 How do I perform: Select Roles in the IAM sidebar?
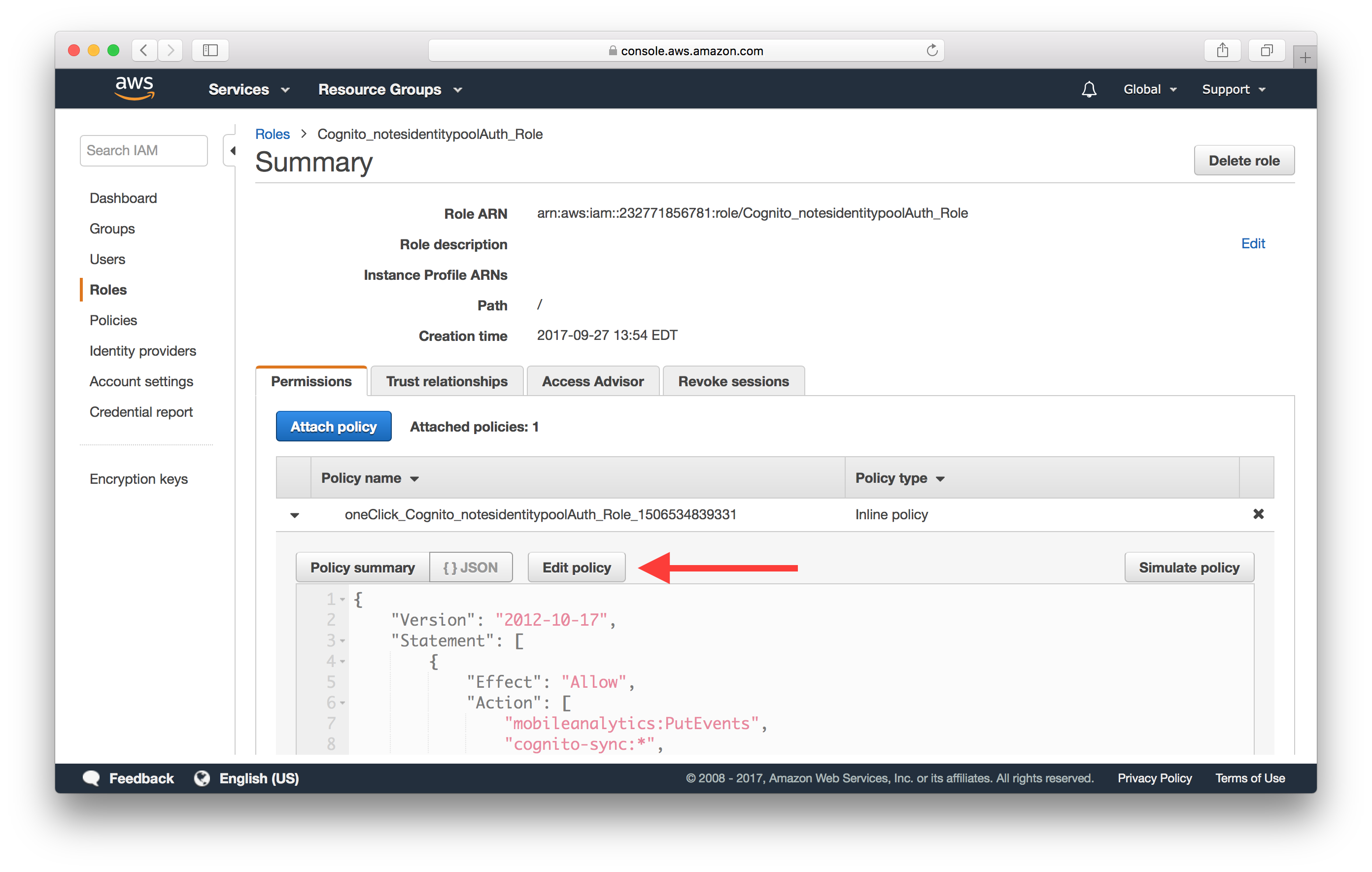tap(108, 289)
